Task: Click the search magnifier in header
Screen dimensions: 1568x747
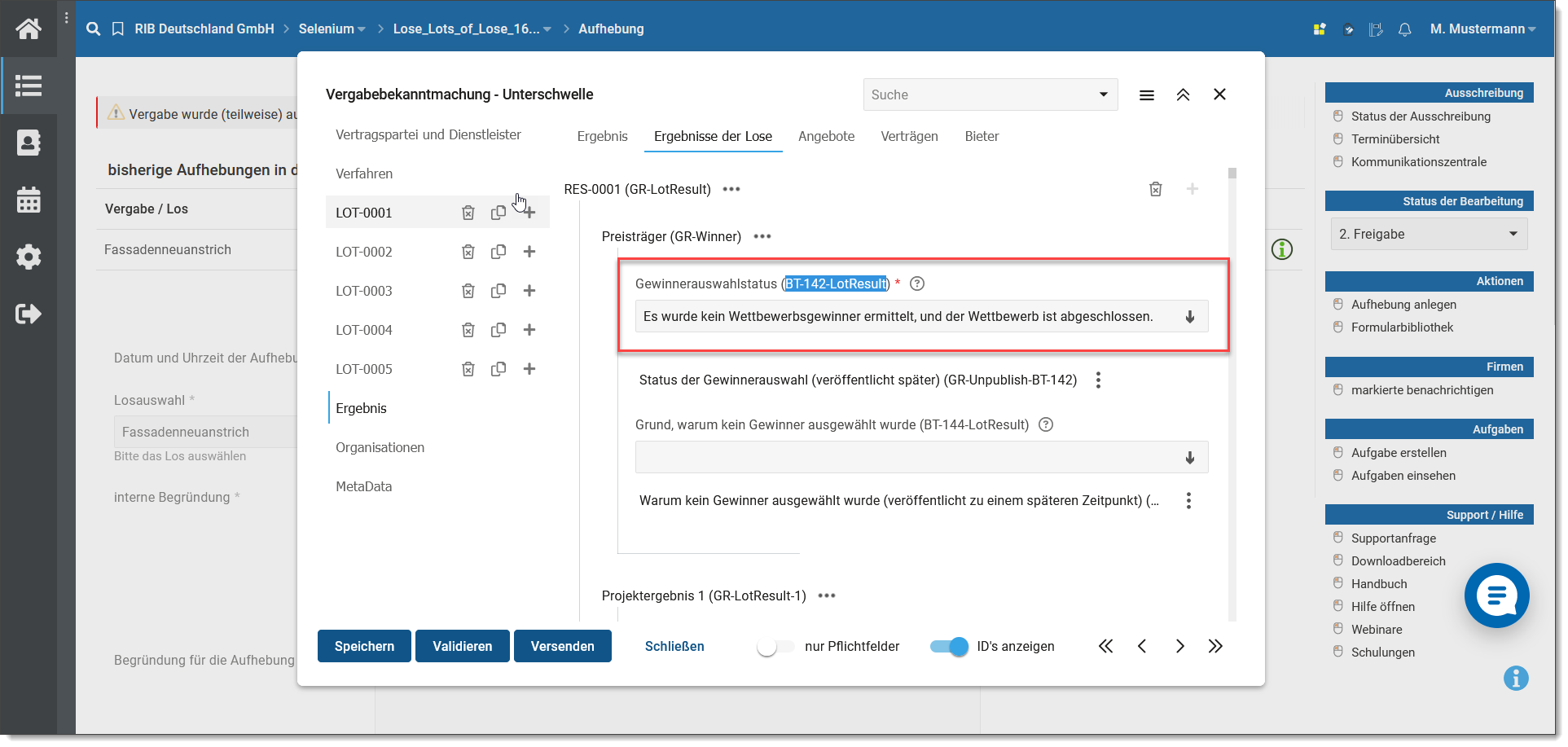Action: click(x=94, y=29)
